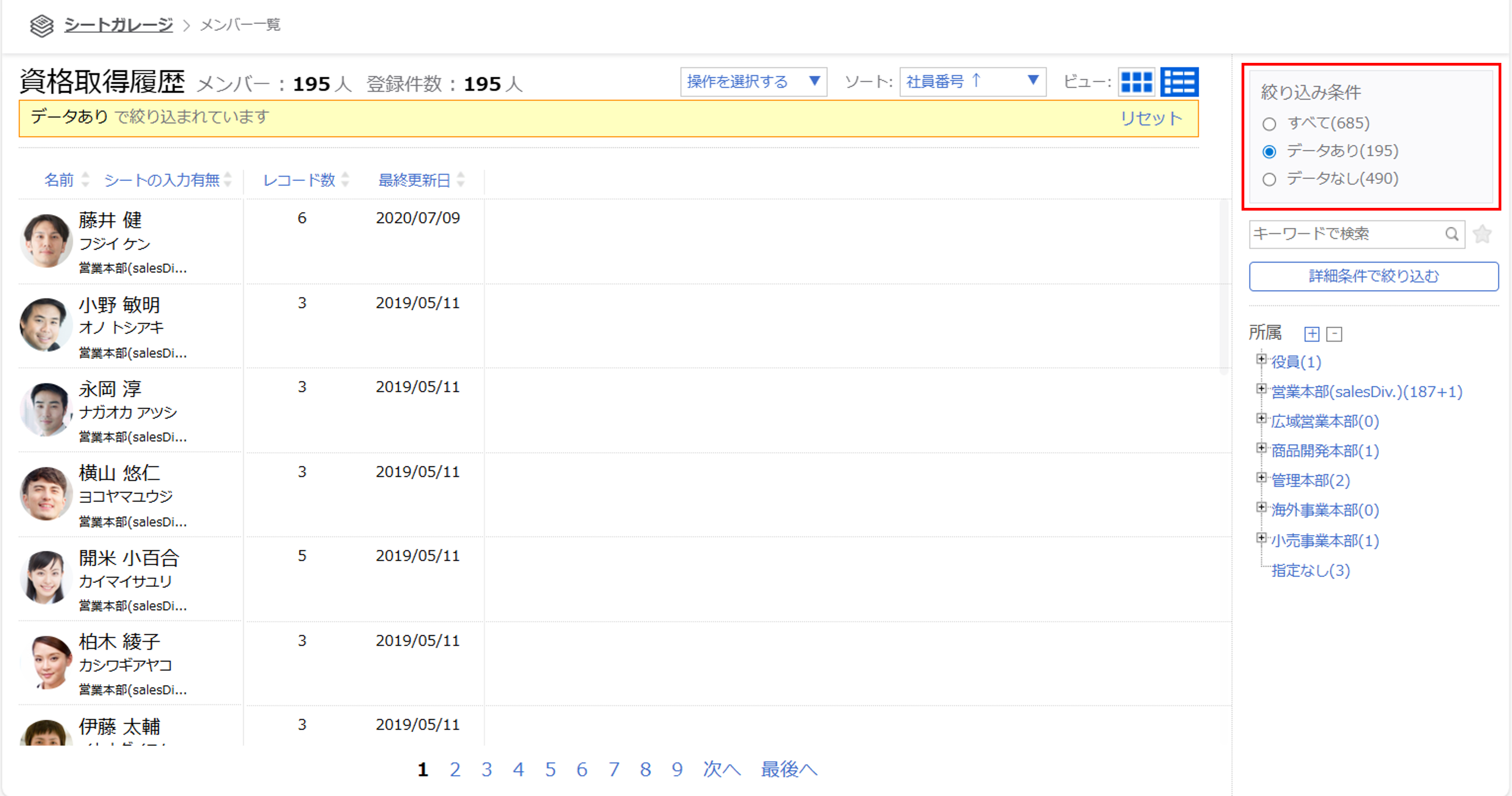Click the magnifier icon in keyword search
This screenshot has width=1512, height=796.
(1451, 234)
